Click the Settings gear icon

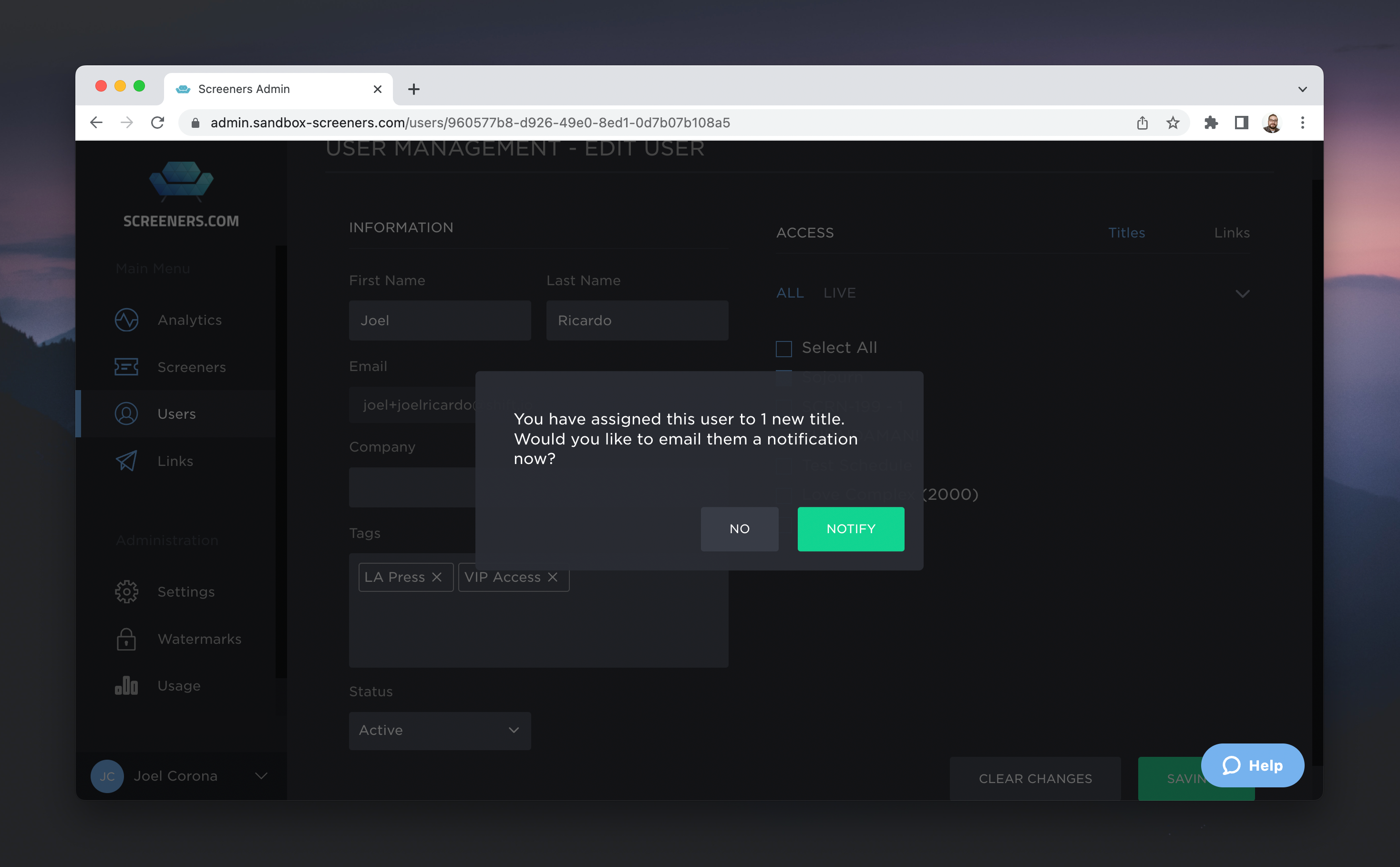(126, 592)
